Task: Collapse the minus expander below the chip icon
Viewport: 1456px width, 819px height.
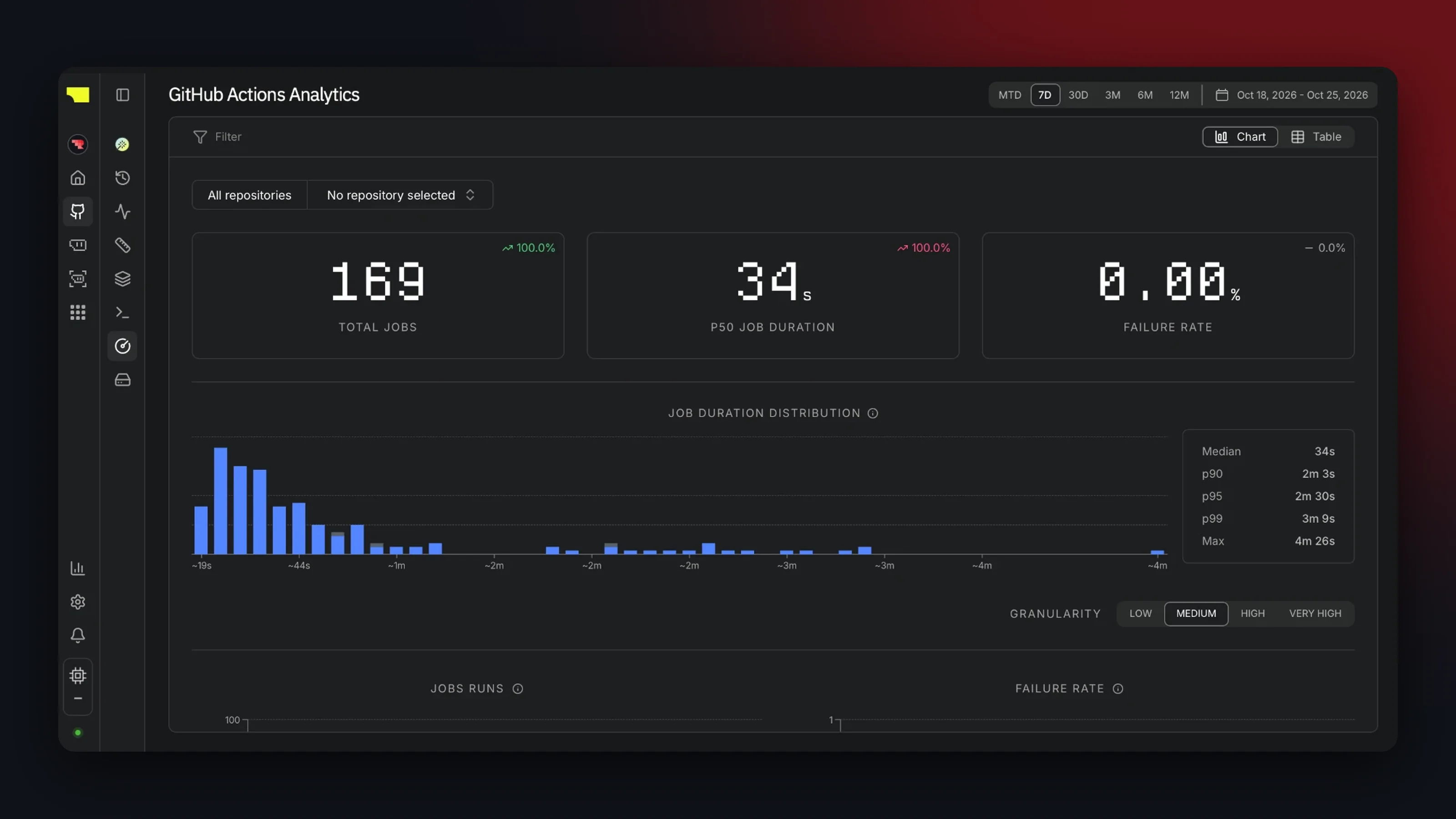Action: click(x=78, y=698)
